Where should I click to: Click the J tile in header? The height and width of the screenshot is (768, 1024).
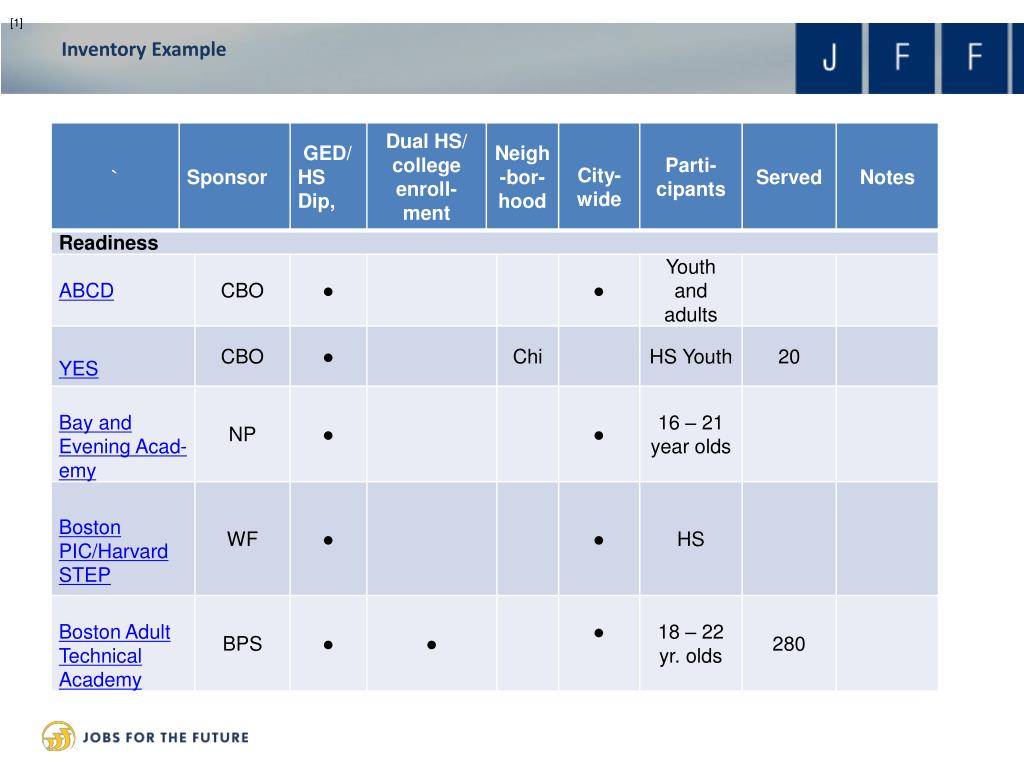[829, 58]
